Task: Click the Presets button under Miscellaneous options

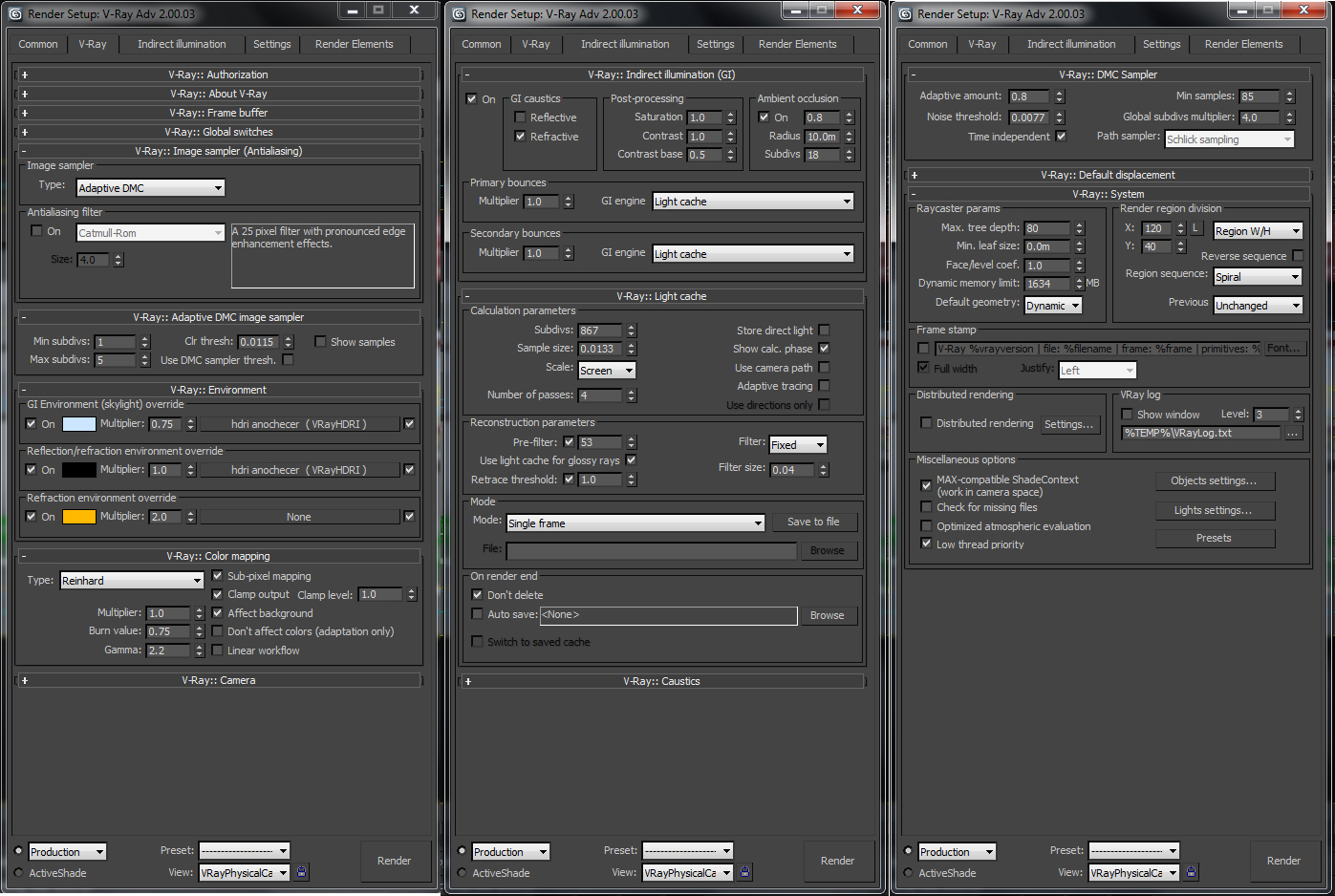Action: click(1215, 538)
